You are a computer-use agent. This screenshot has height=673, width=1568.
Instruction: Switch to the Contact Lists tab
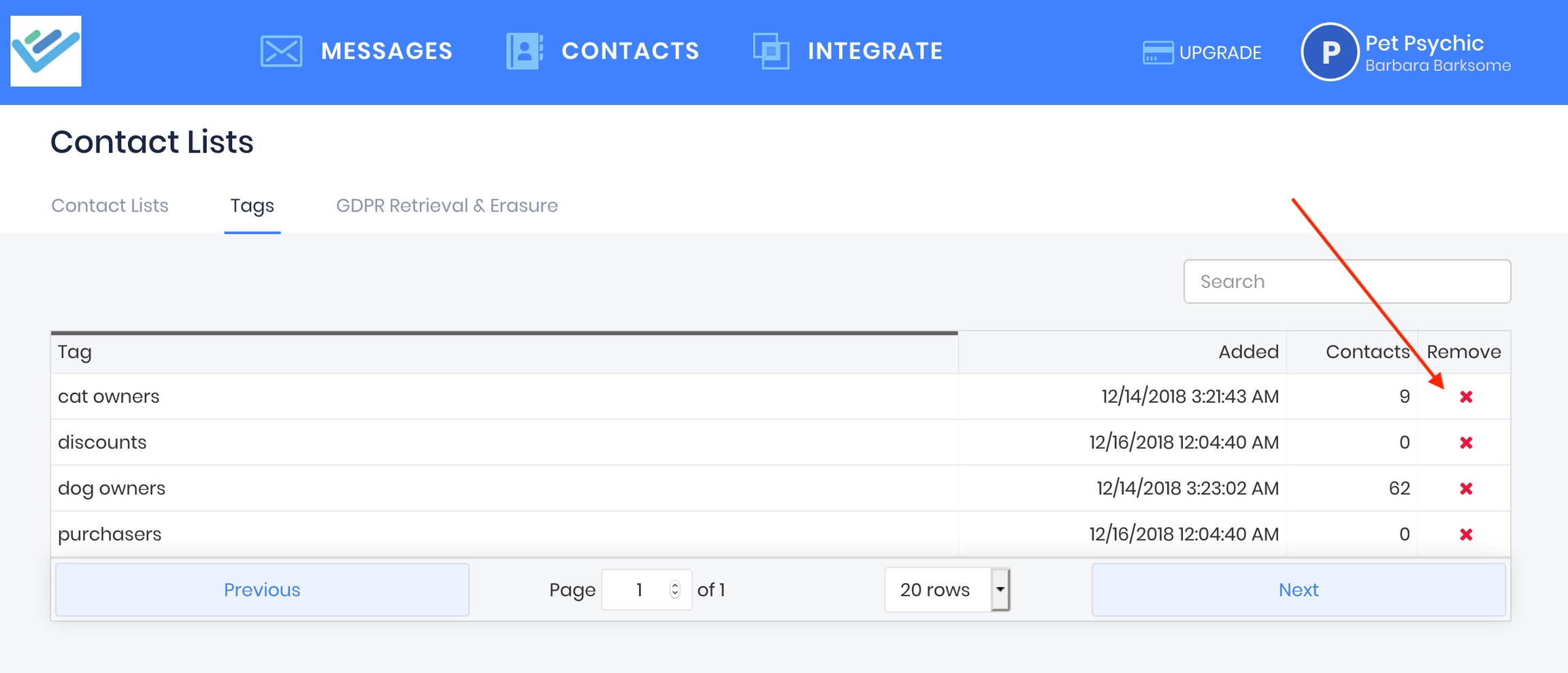(x=110, y=206)
